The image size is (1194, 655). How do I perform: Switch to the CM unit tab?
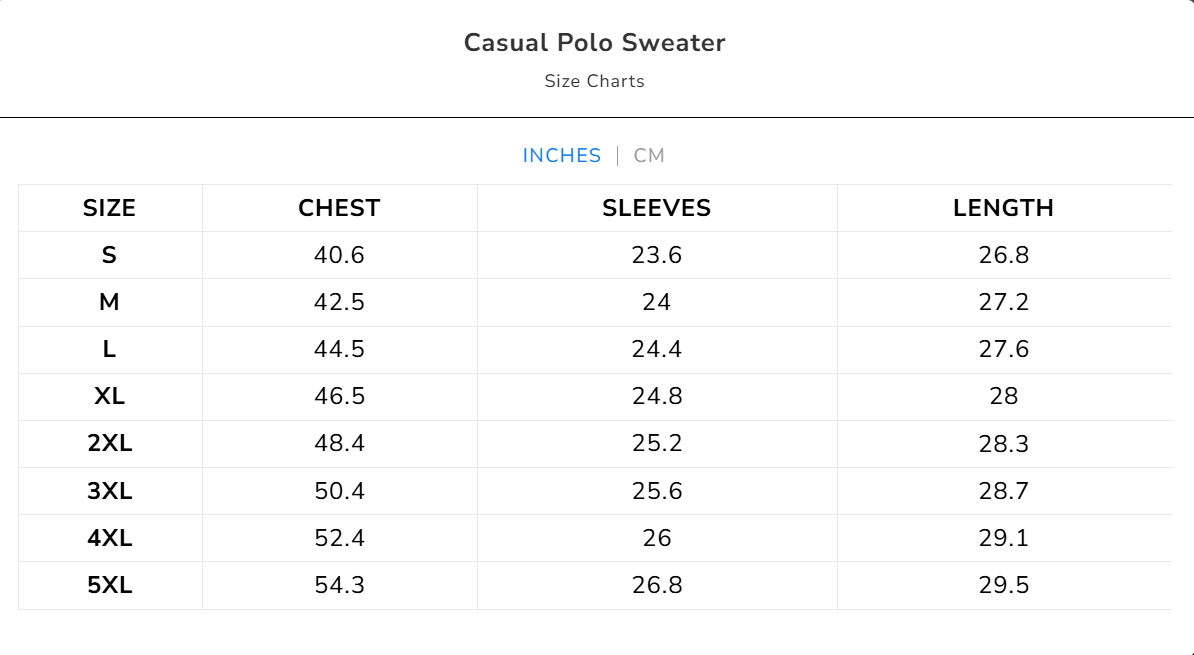coord(649,156)
